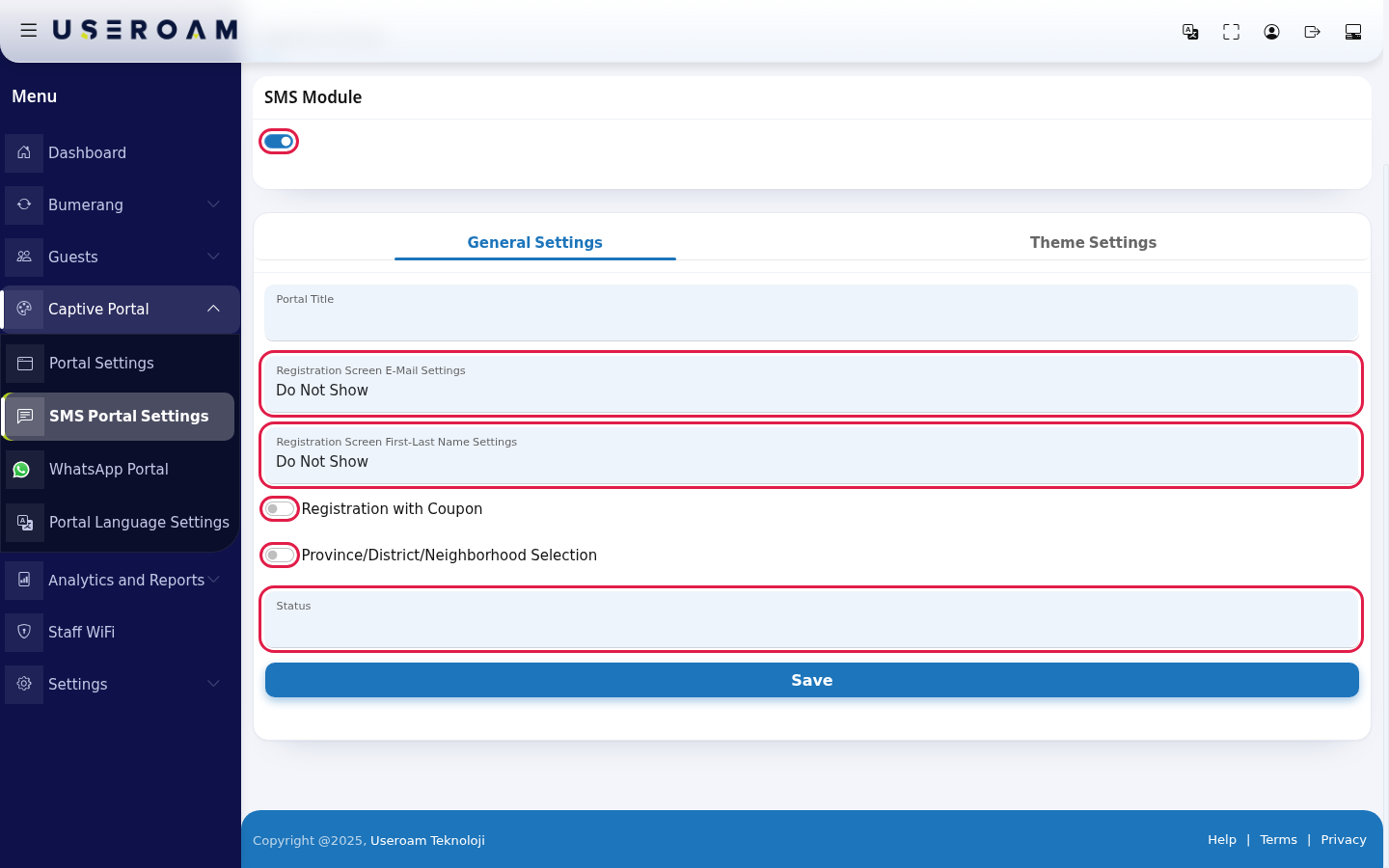Open Registration Screen First-Last Name Settings dropdown
The height and width of the screenshot is (868, 1389).
[x=811, y=454]
